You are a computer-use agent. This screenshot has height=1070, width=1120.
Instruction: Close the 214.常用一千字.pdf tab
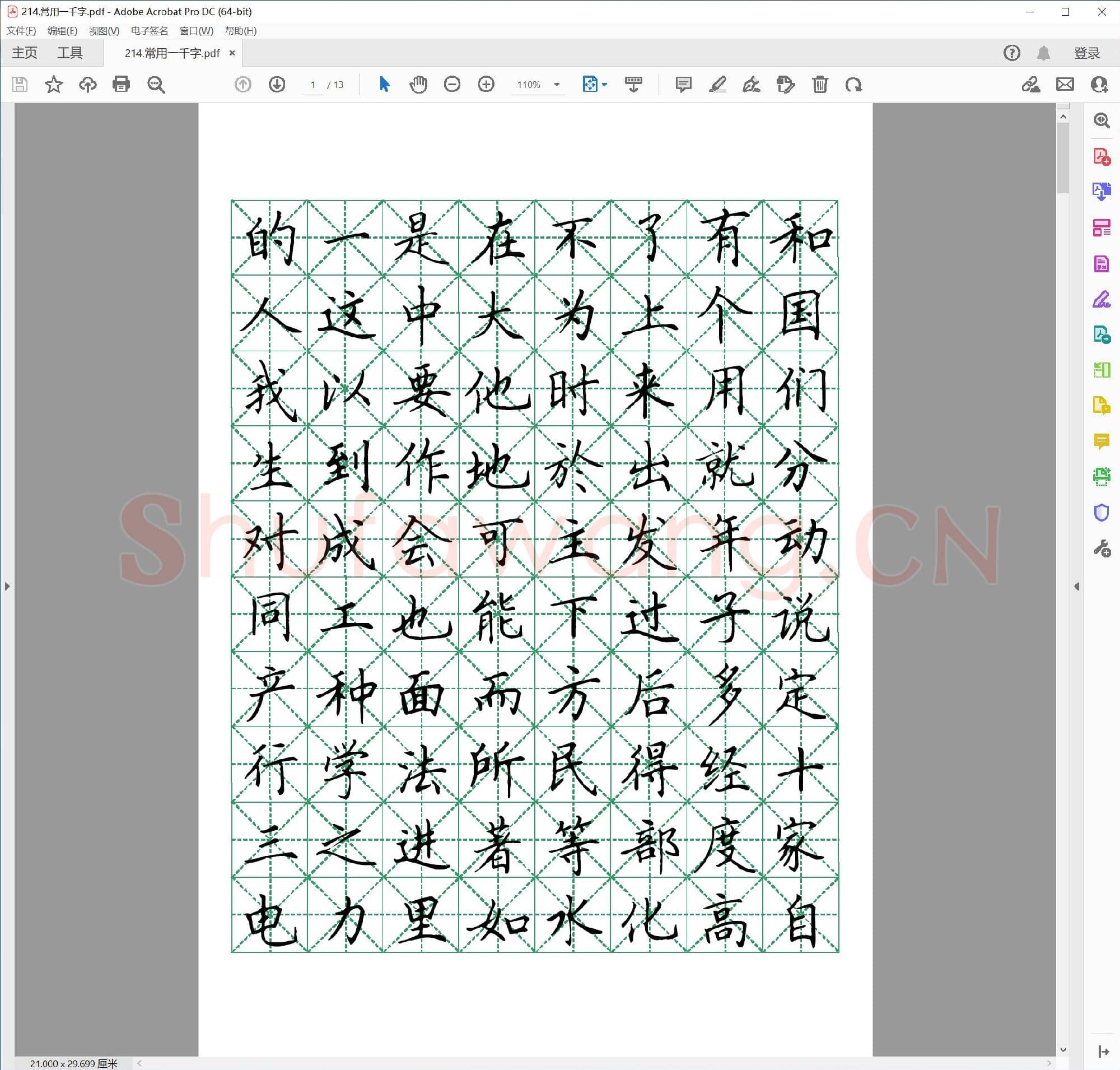tap(232, 53)
